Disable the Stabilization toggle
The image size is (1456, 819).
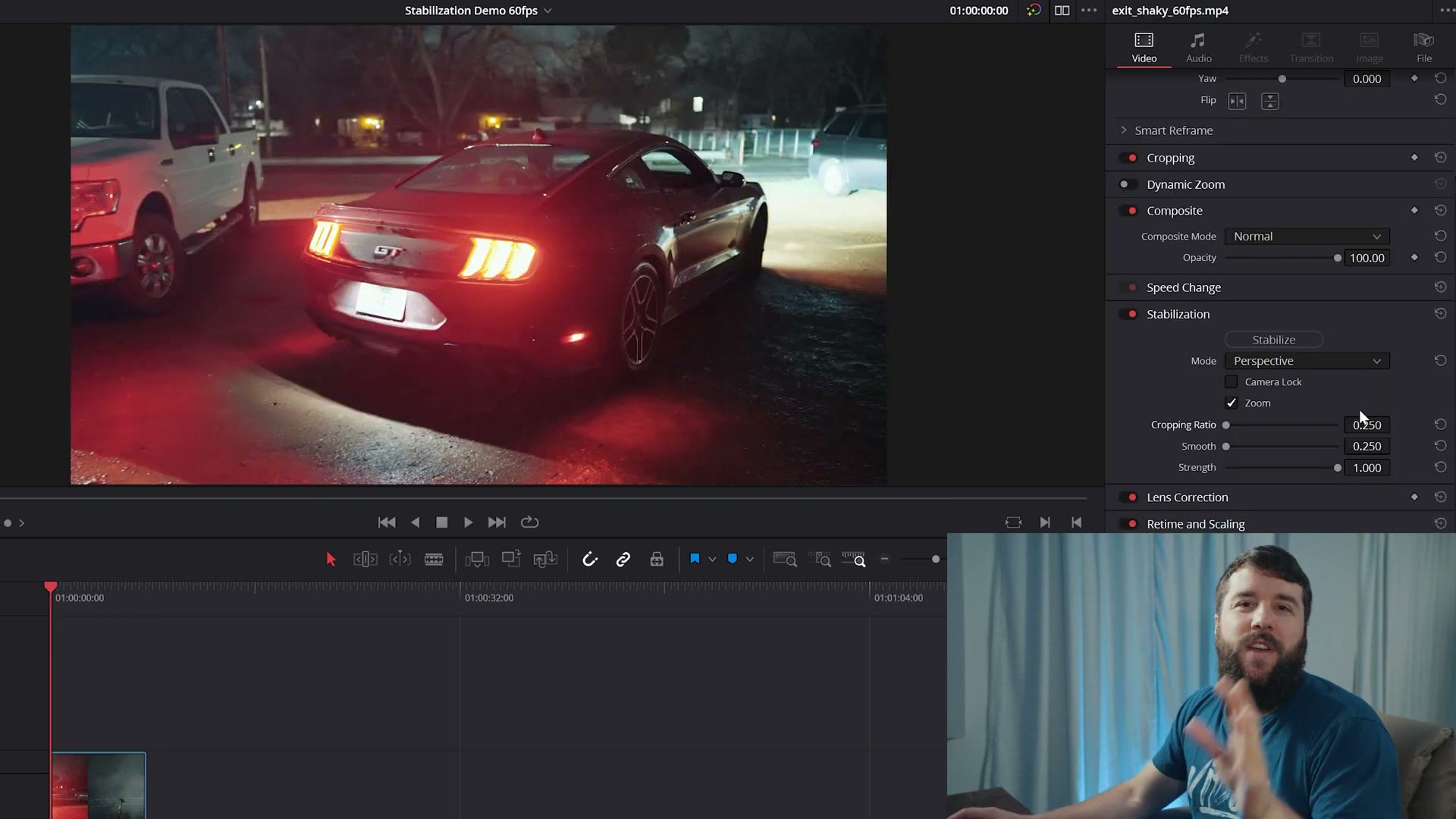[x=1128, y=314]
